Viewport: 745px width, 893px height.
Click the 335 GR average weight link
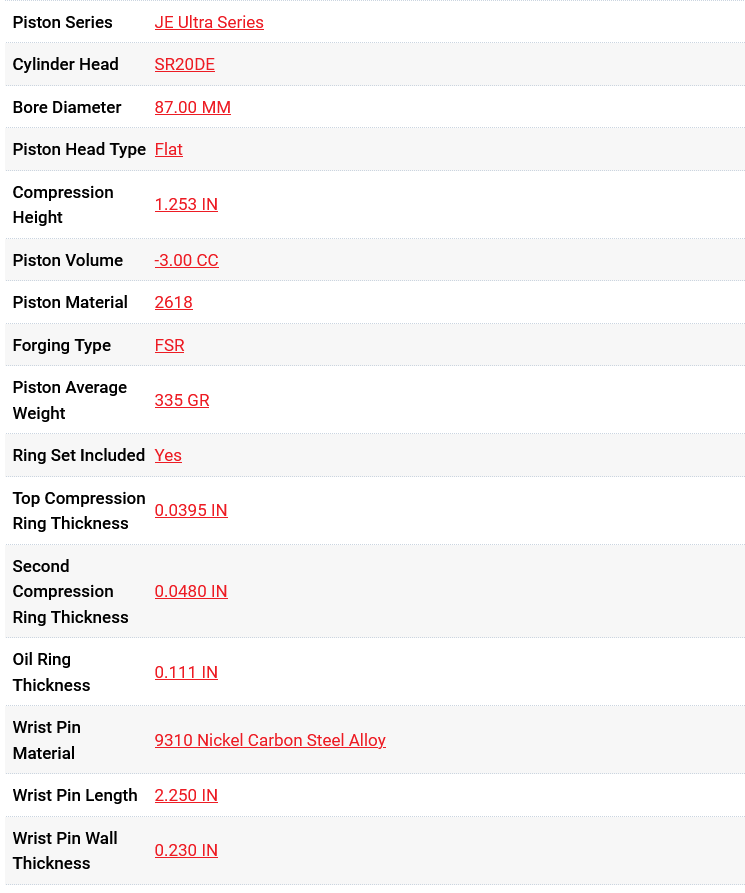[182, 400]
